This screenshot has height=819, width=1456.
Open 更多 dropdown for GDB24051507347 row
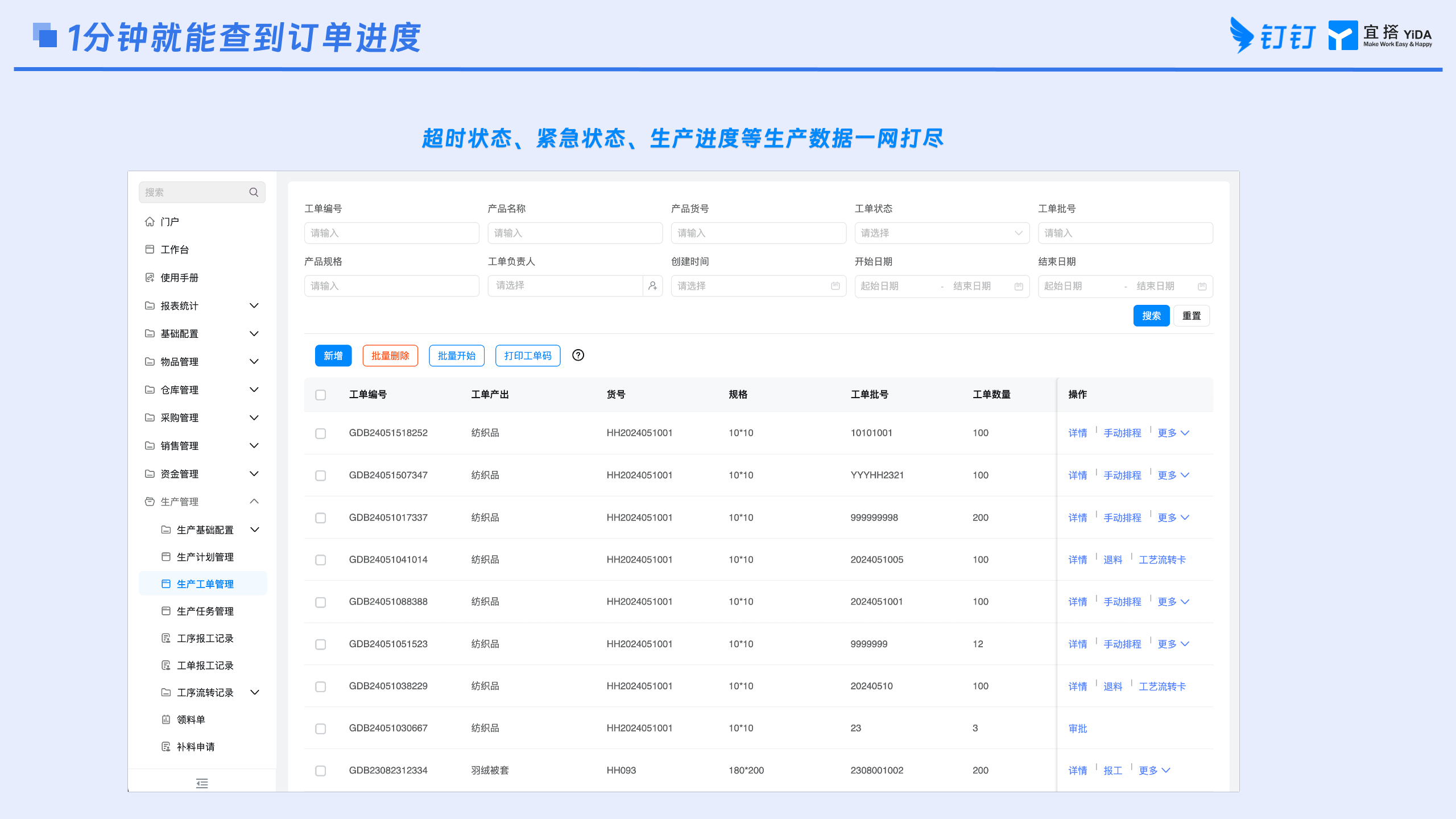(x=1173, y=475)
